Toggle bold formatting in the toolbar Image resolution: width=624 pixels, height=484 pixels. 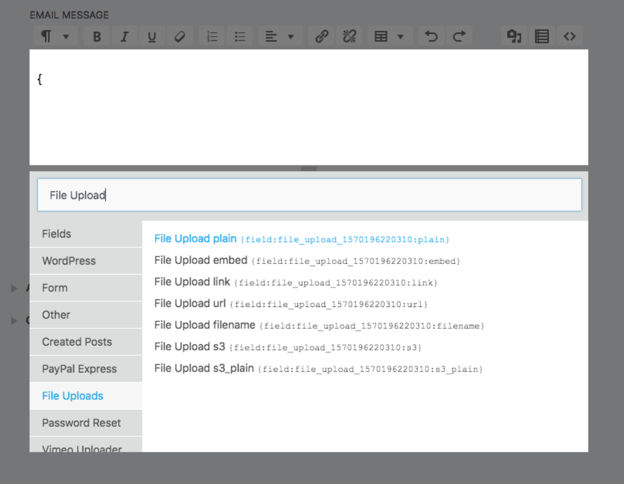coord(97,37)
